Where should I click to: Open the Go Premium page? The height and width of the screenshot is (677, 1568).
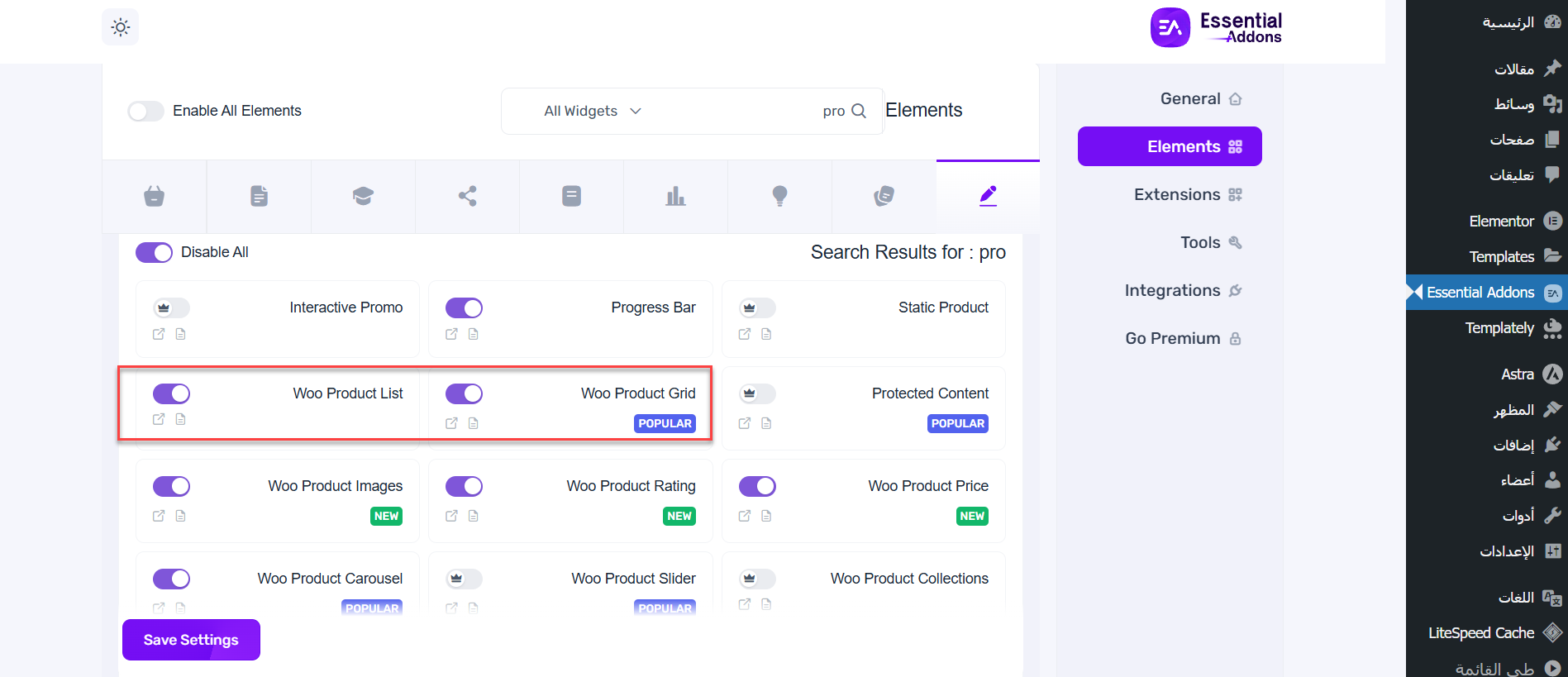pyautogui.click(x=1172, y=338)
